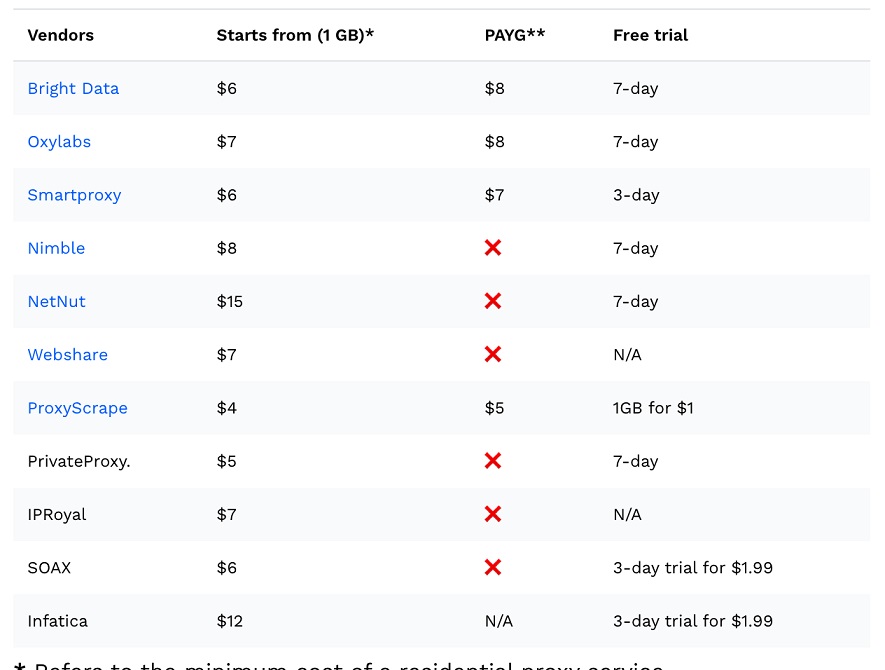The width and height of the screenshot is (885, 670).
Task: Click the red X in NetNut row
Action: click(493, 301)
